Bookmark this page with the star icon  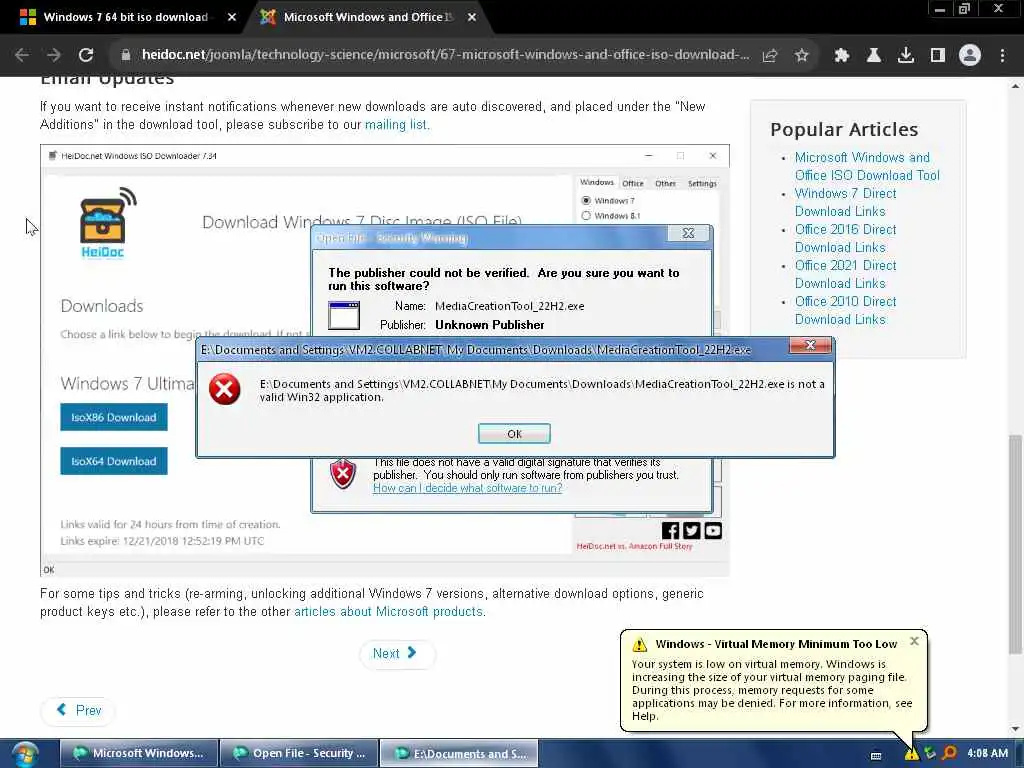click(x=802, y=56)
